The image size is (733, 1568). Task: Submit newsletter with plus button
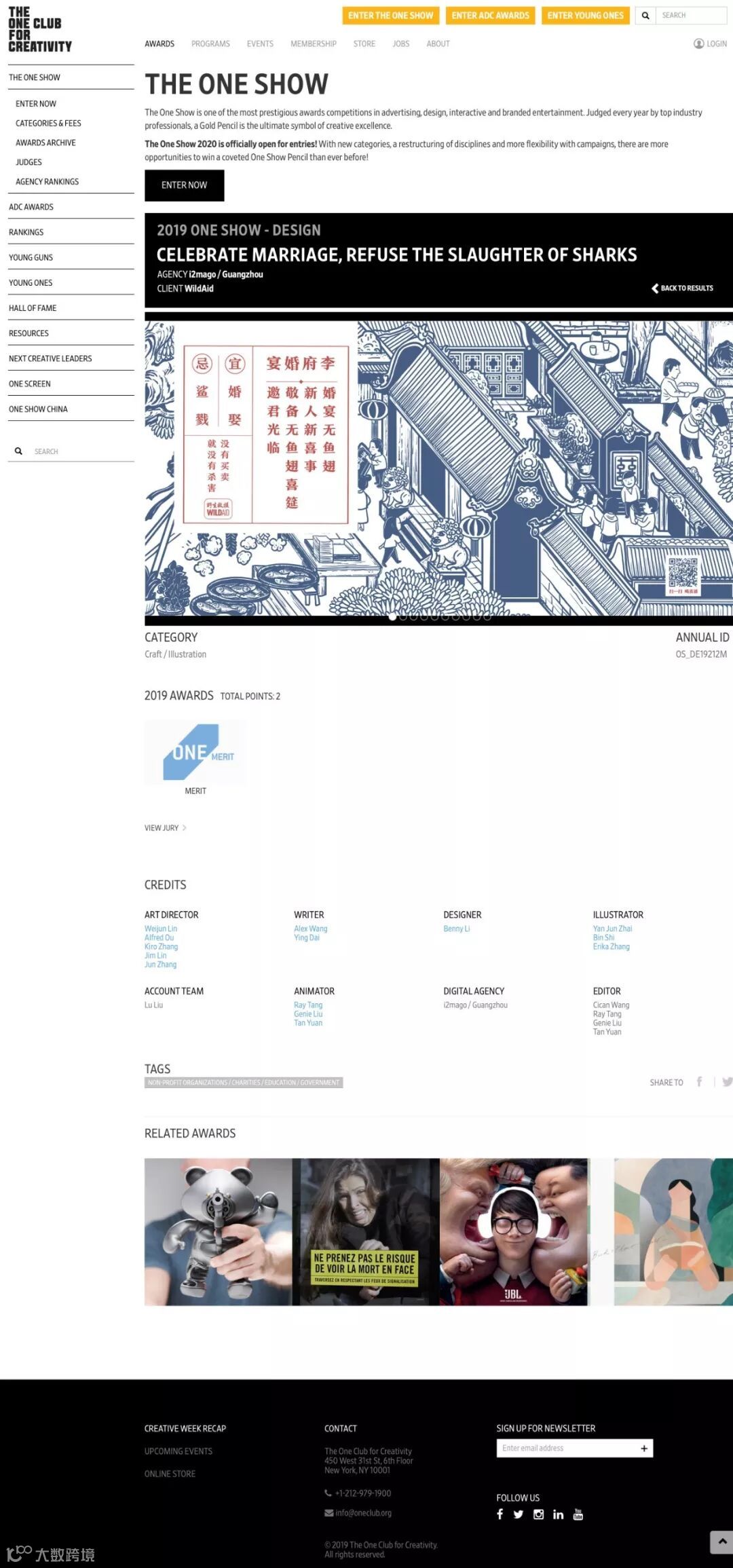tap(643, 1449)
